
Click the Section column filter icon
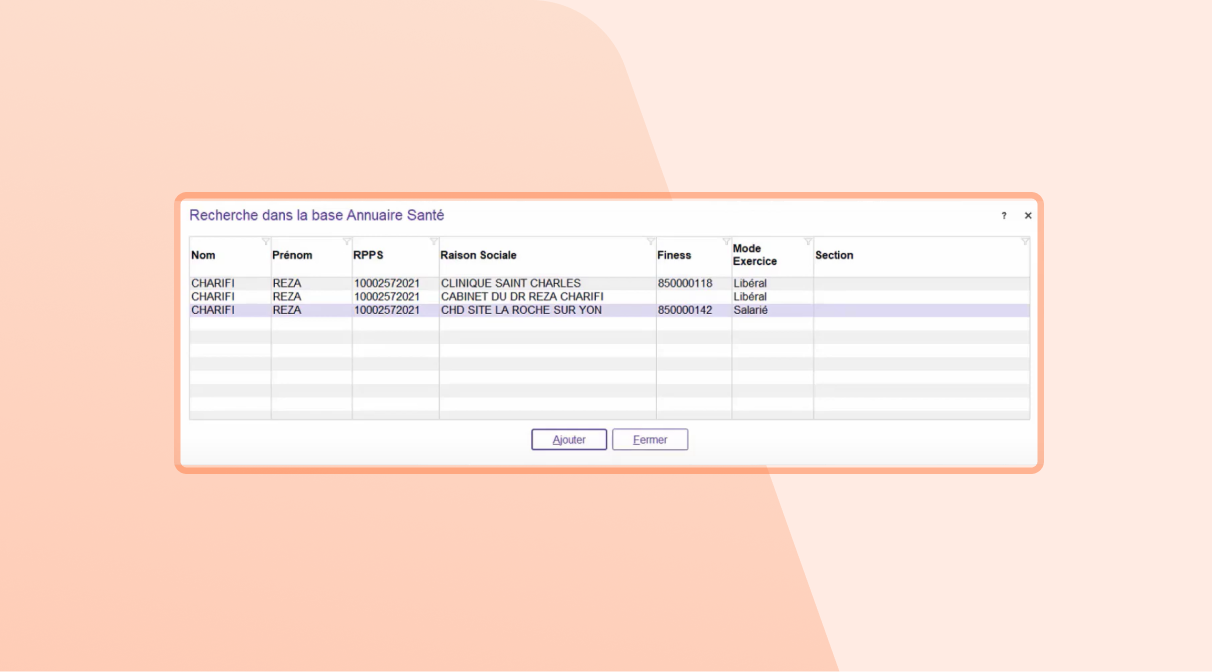tap(1024, 242)
